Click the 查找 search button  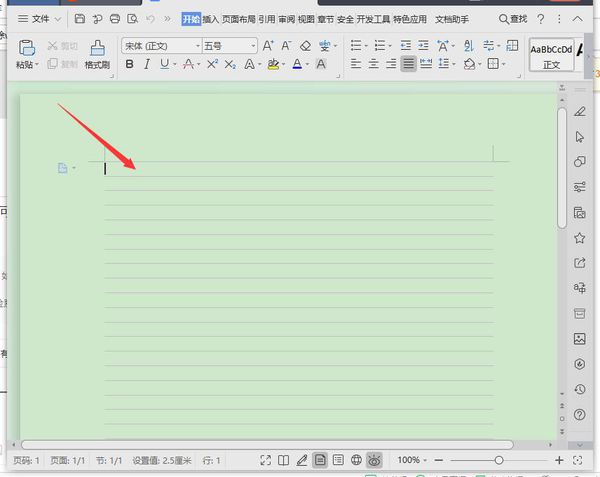click(513, 19)
